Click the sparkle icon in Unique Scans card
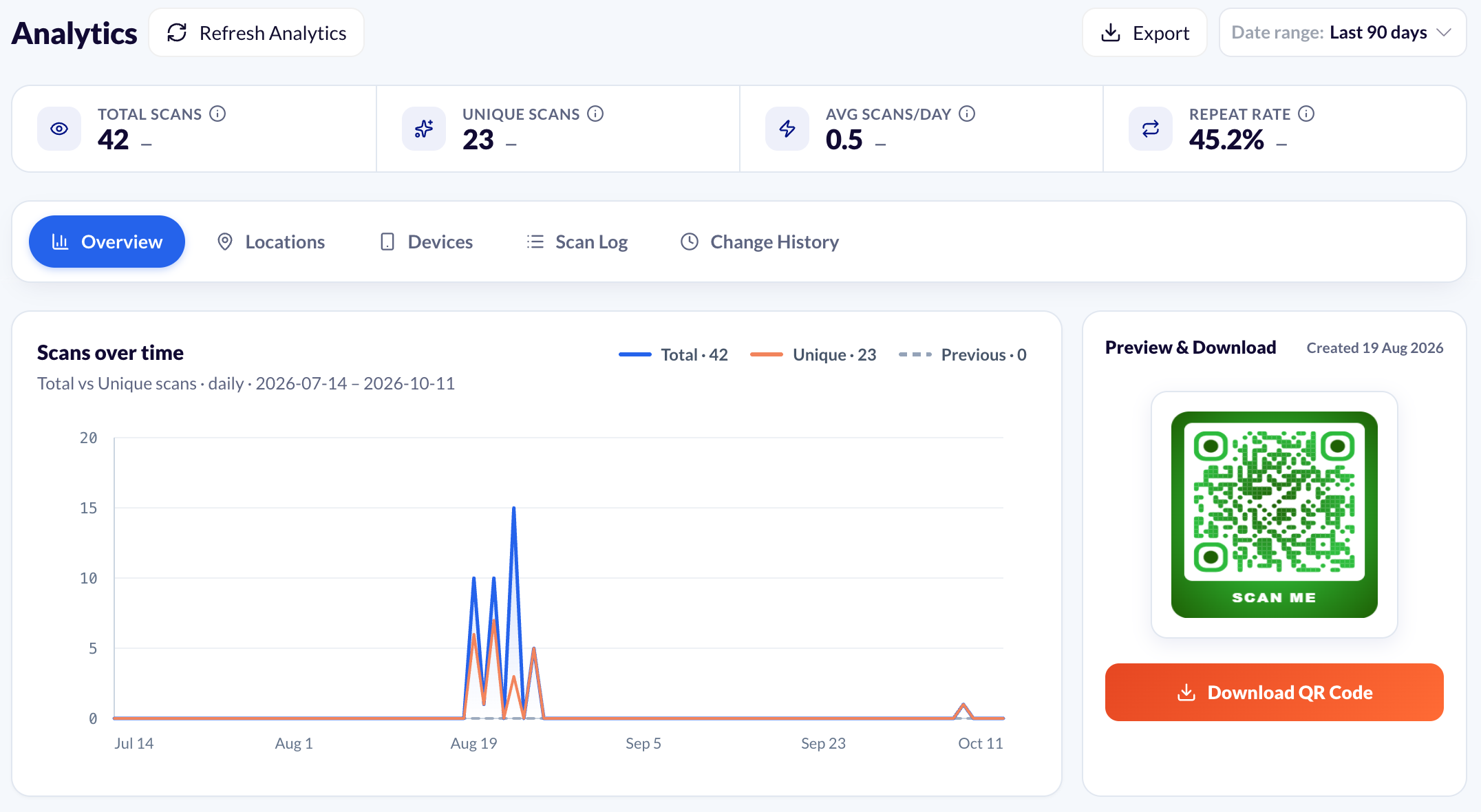The image size is (1481, 812). pos(424,129)
